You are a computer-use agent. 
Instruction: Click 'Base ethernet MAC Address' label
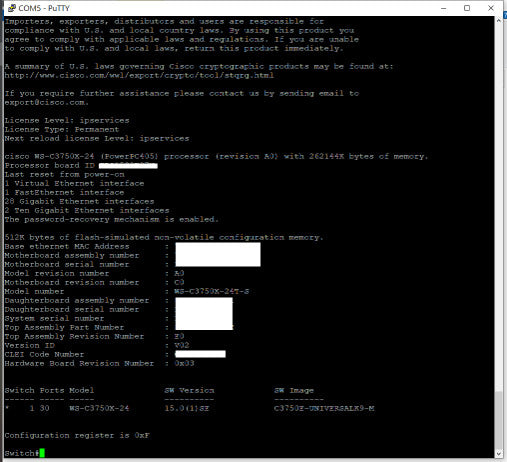tap(67, 246)
